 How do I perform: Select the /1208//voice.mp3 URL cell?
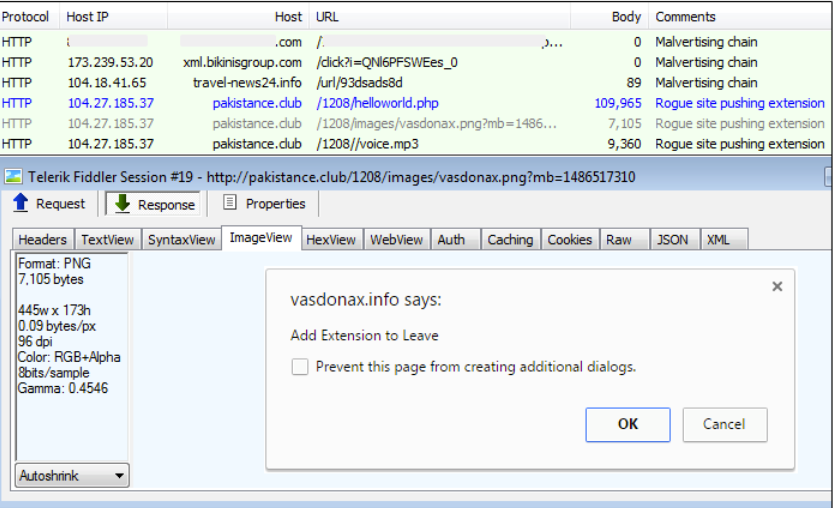tap(368, 144)
